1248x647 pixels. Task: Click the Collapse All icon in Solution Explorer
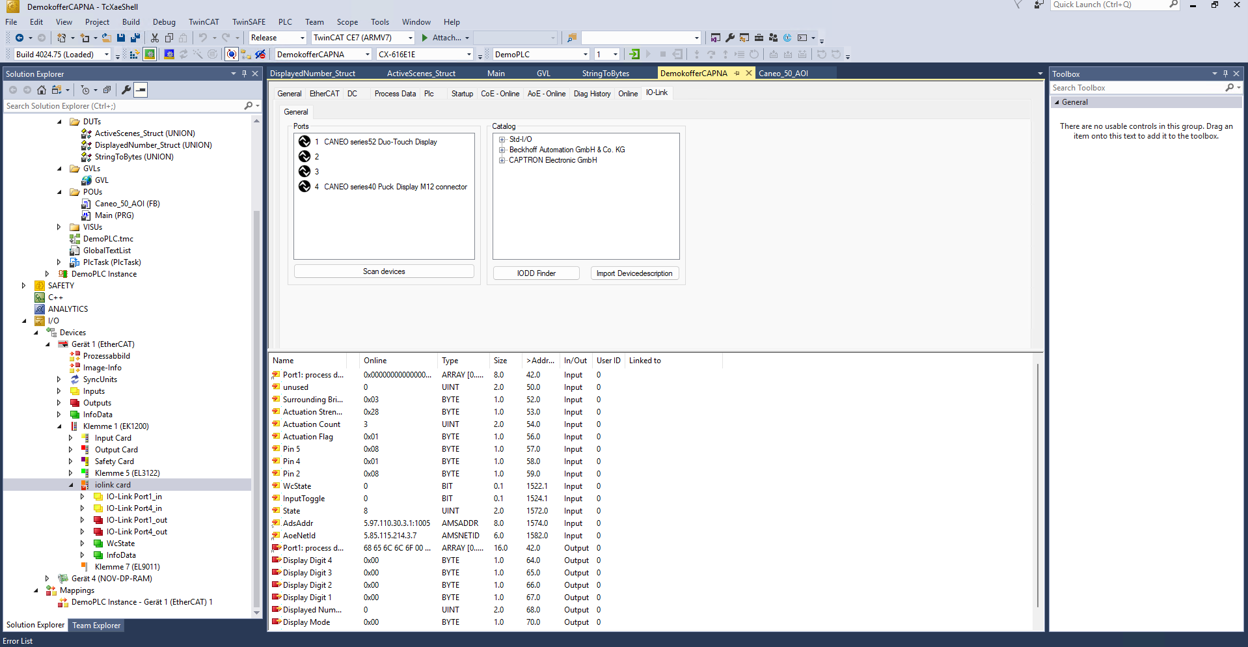click(x=107, y=90)
